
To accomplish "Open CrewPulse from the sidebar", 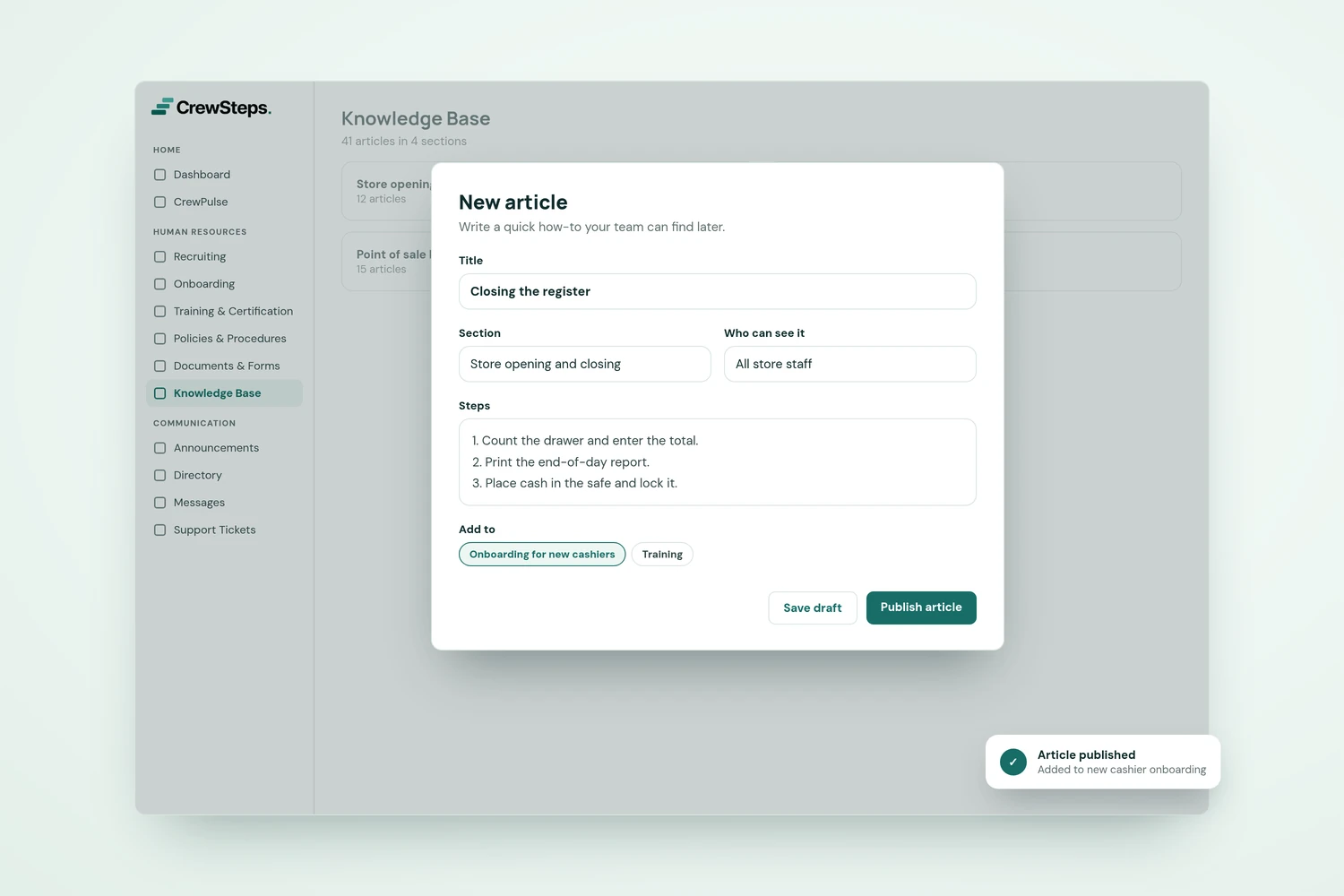I will coord(224,202).
